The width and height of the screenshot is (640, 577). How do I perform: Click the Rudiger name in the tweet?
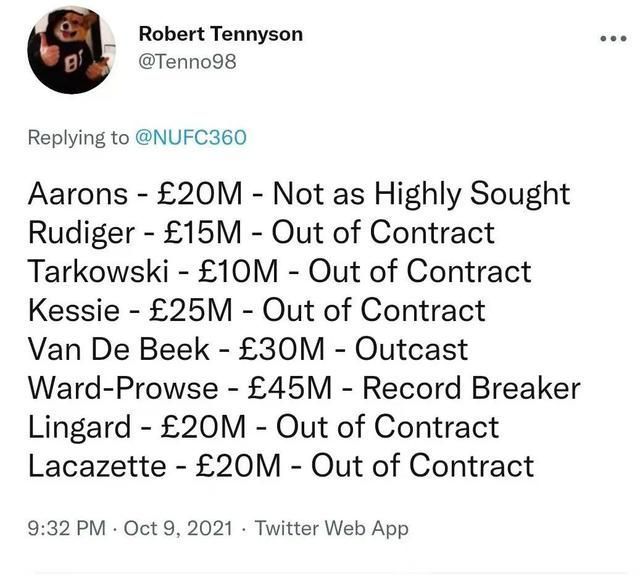79,232
